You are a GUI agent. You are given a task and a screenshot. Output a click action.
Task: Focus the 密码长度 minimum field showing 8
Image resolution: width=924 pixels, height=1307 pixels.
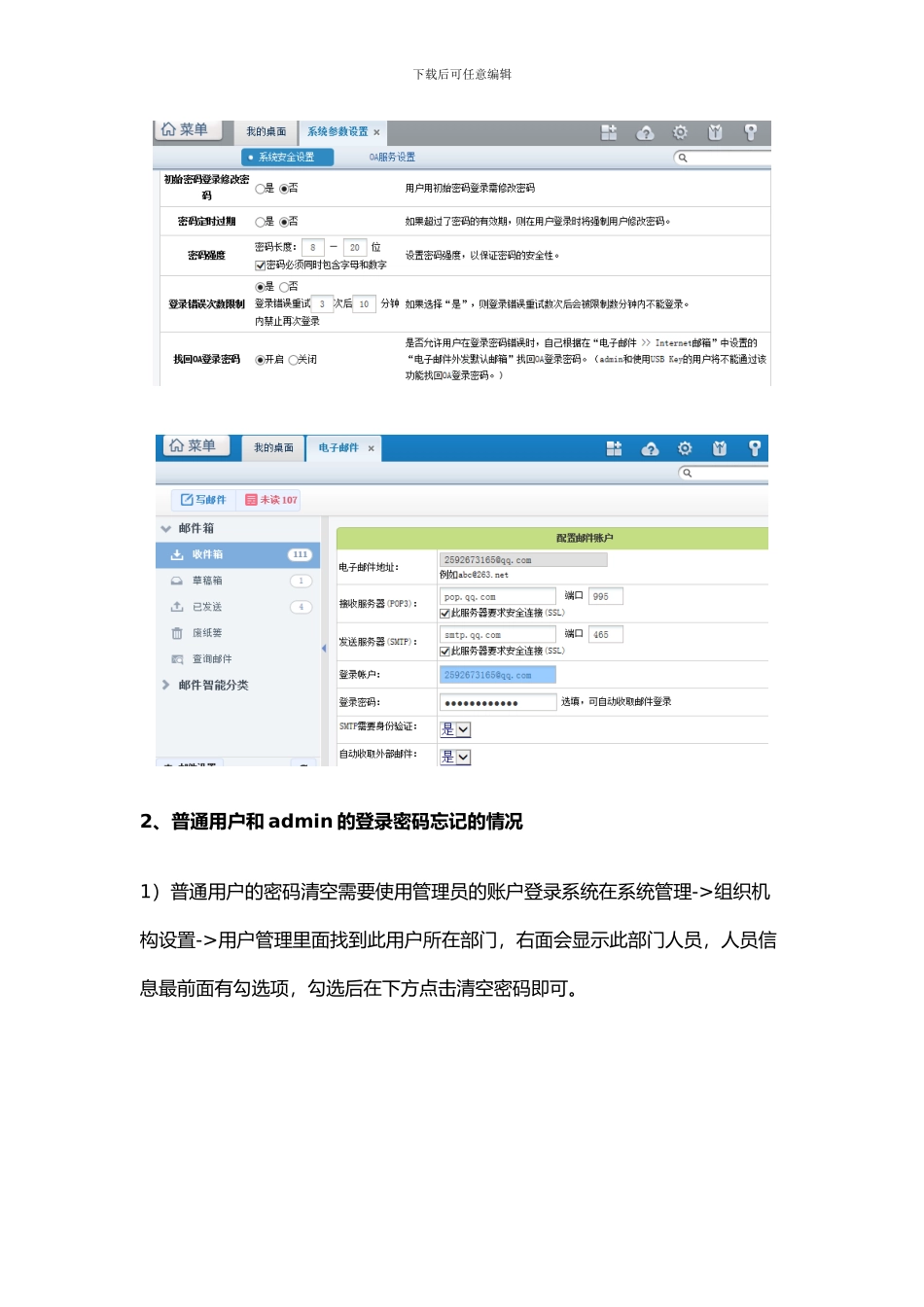click(313, 248)
